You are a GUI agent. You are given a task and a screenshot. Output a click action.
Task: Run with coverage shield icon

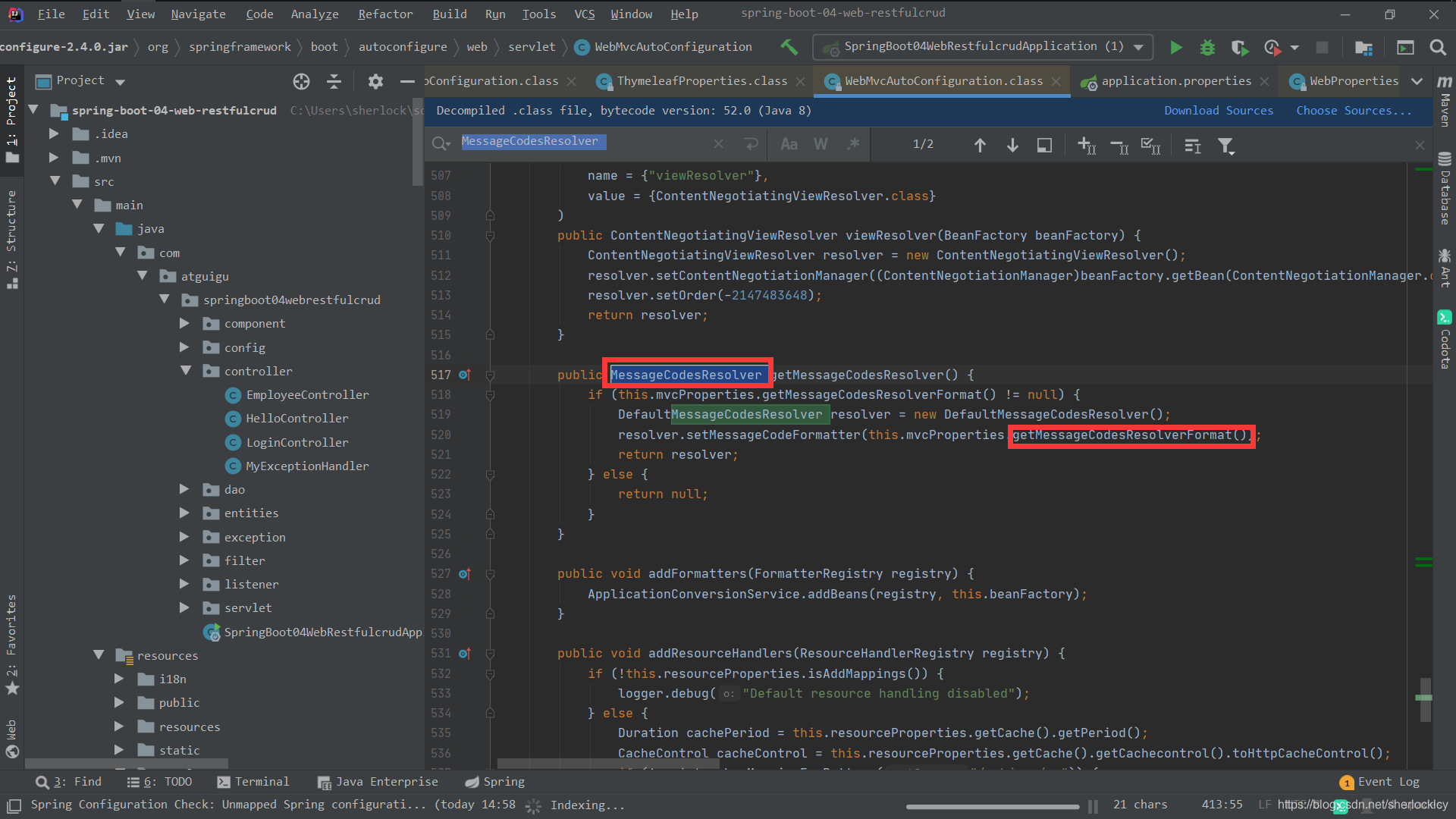1240,47
